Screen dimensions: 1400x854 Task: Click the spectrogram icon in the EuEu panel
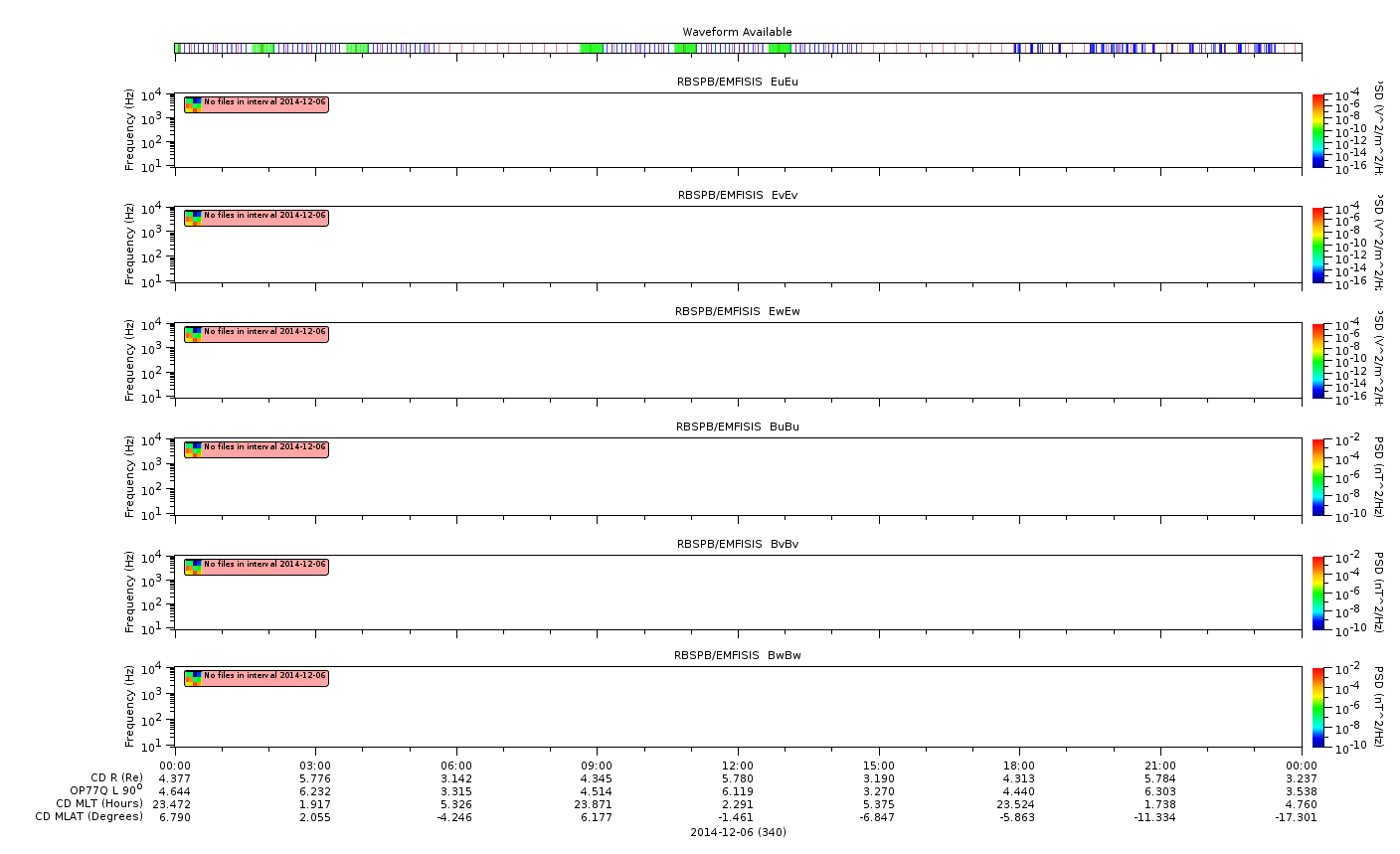193,104
